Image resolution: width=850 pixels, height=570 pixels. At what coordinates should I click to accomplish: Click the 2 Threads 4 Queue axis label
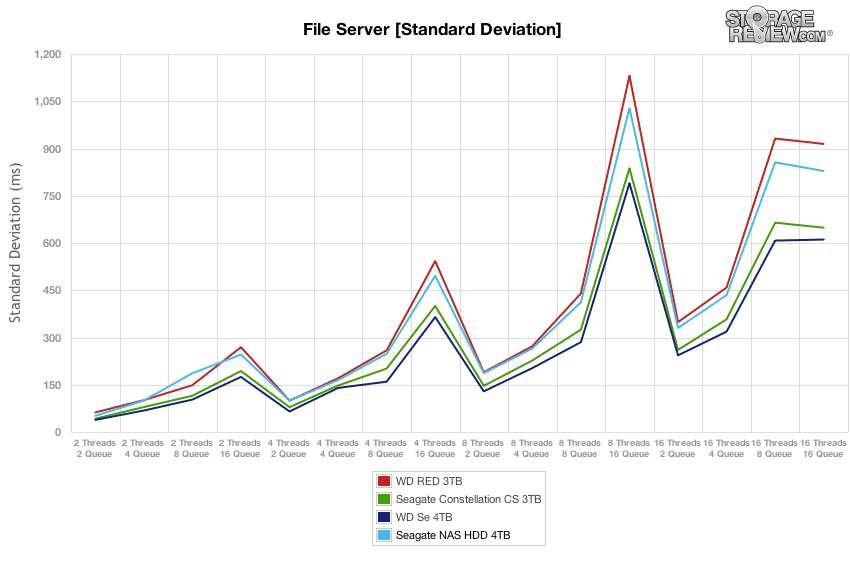click(x=143, y=449)
